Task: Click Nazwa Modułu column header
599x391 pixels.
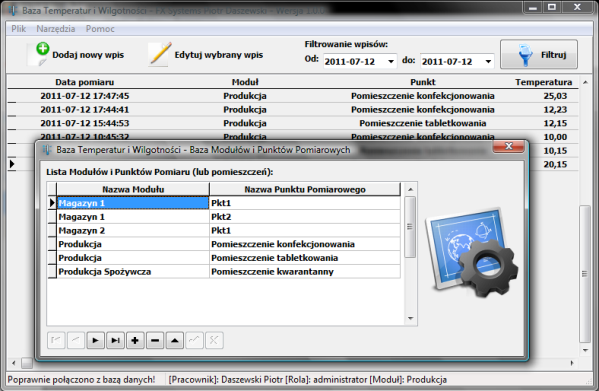Action: coord(133,189)
